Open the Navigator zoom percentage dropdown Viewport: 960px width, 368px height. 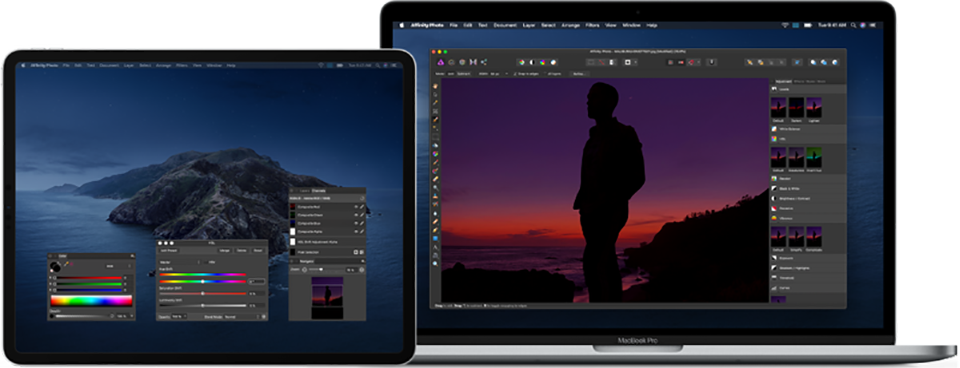(351, 270)
